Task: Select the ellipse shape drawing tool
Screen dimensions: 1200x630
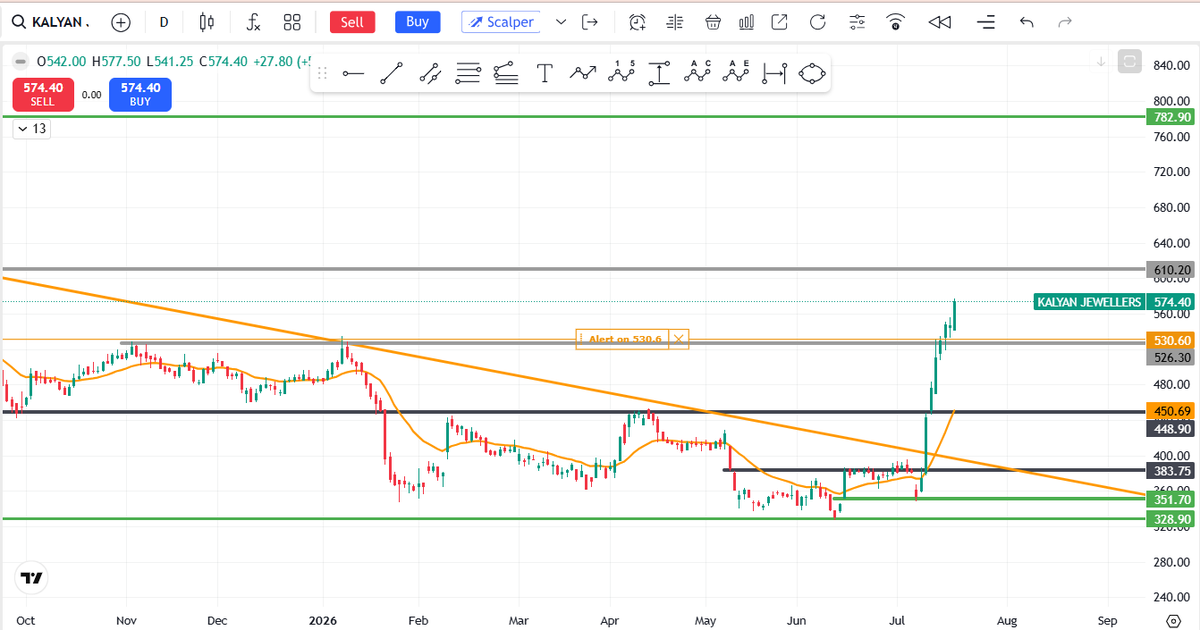Action: pyautogui.click(x=813, y=73)
